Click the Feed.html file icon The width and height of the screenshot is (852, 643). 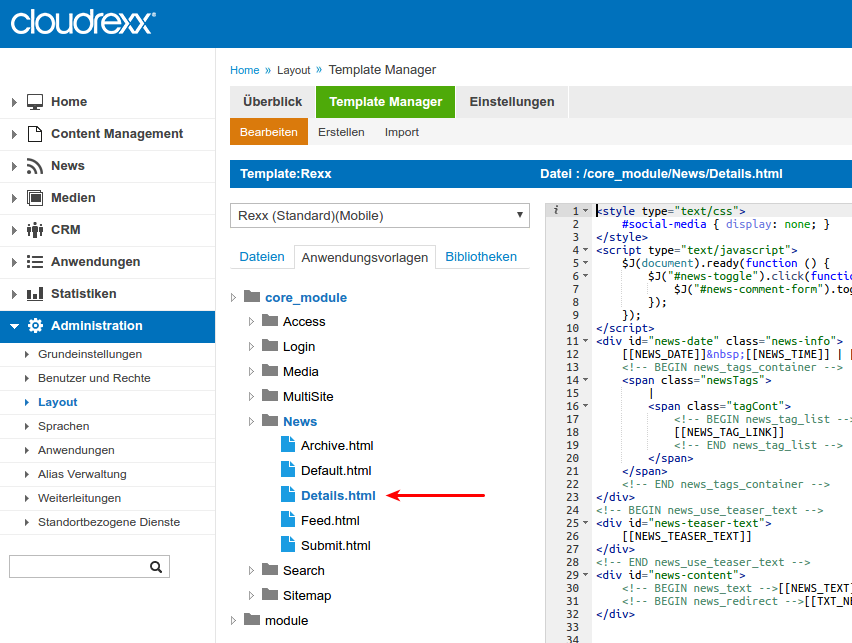point(288,519)
